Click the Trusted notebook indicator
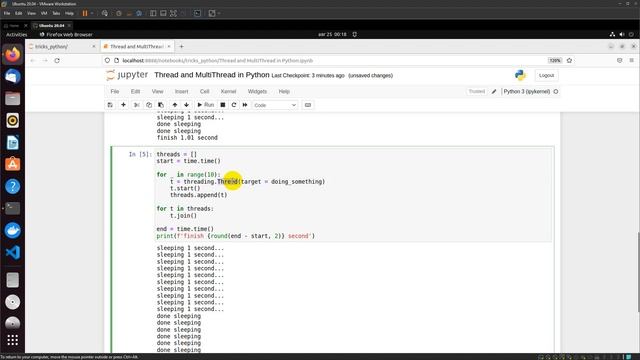Image resolution: width=640 pixels, height=360 pixels. click(476, 91)
